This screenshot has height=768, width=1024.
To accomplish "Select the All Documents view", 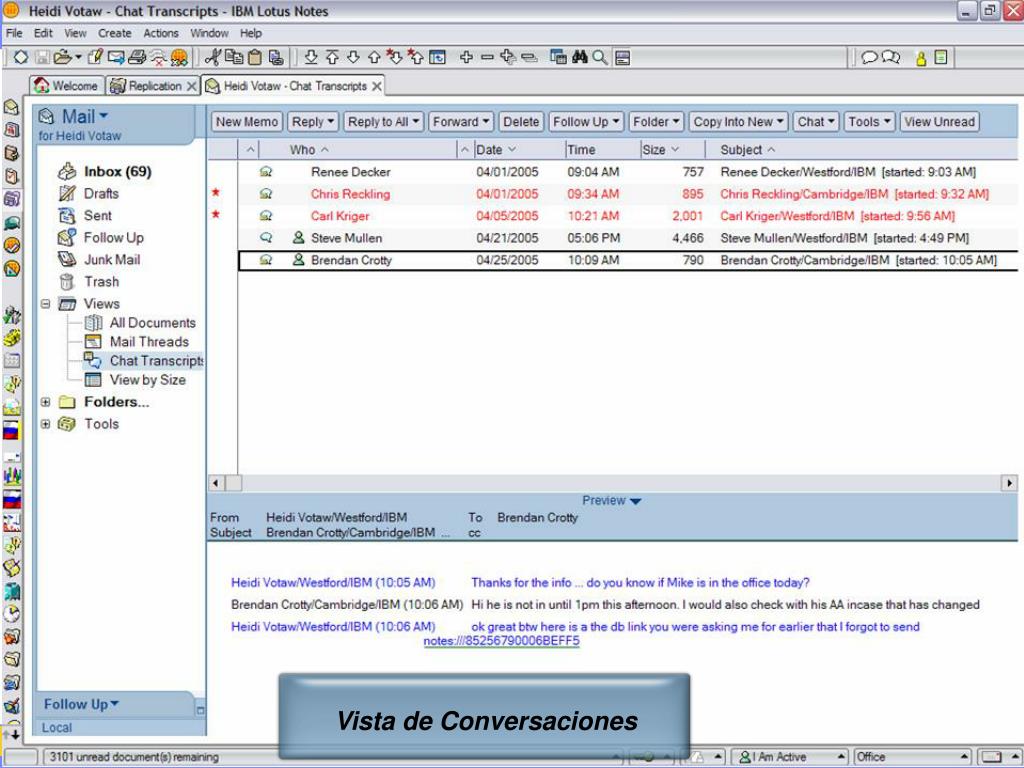I will [x=152, y=323].
